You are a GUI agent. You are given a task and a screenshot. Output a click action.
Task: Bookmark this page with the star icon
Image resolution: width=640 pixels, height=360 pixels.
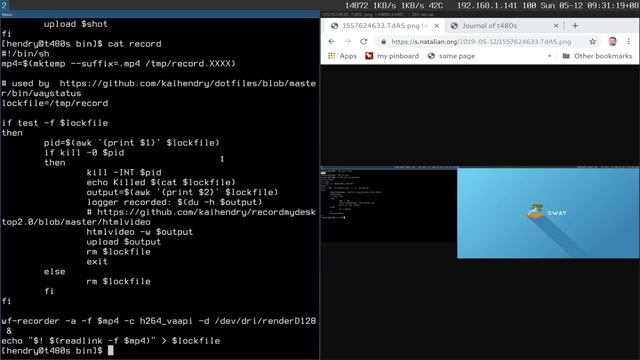point(593,41)
